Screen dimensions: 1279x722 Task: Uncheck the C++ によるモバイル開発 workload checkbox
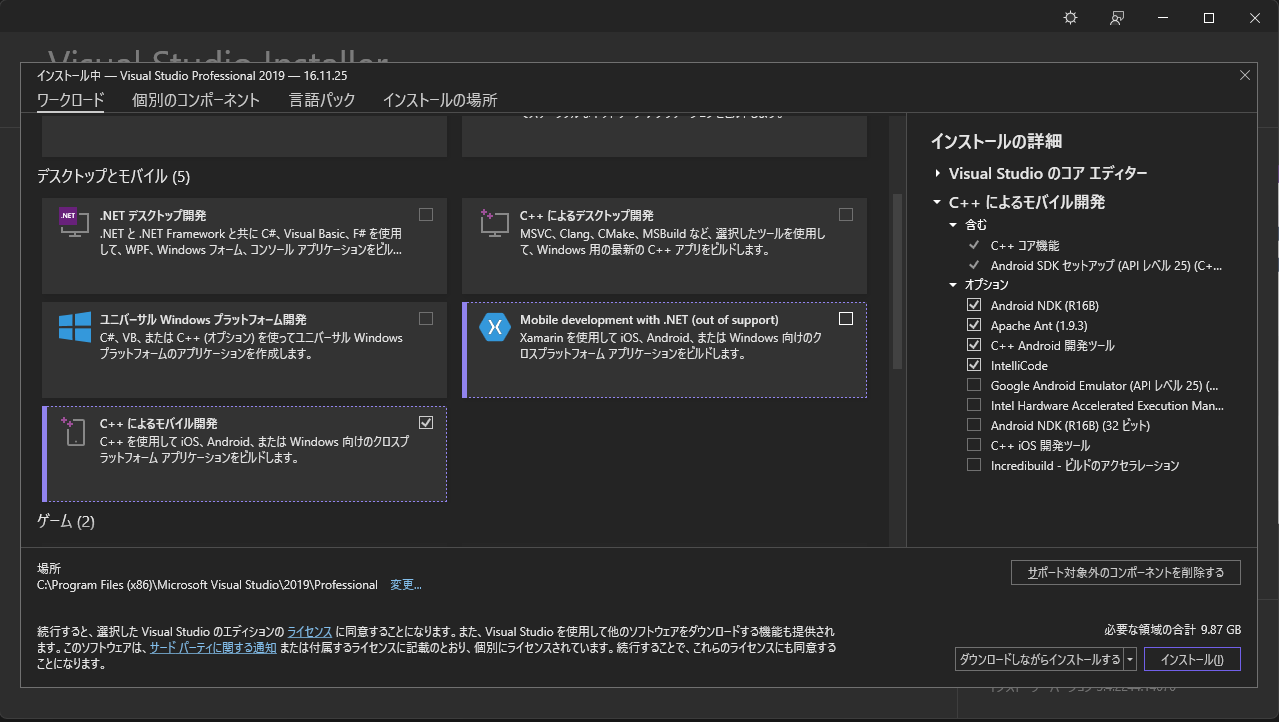(x=426, y=422)
